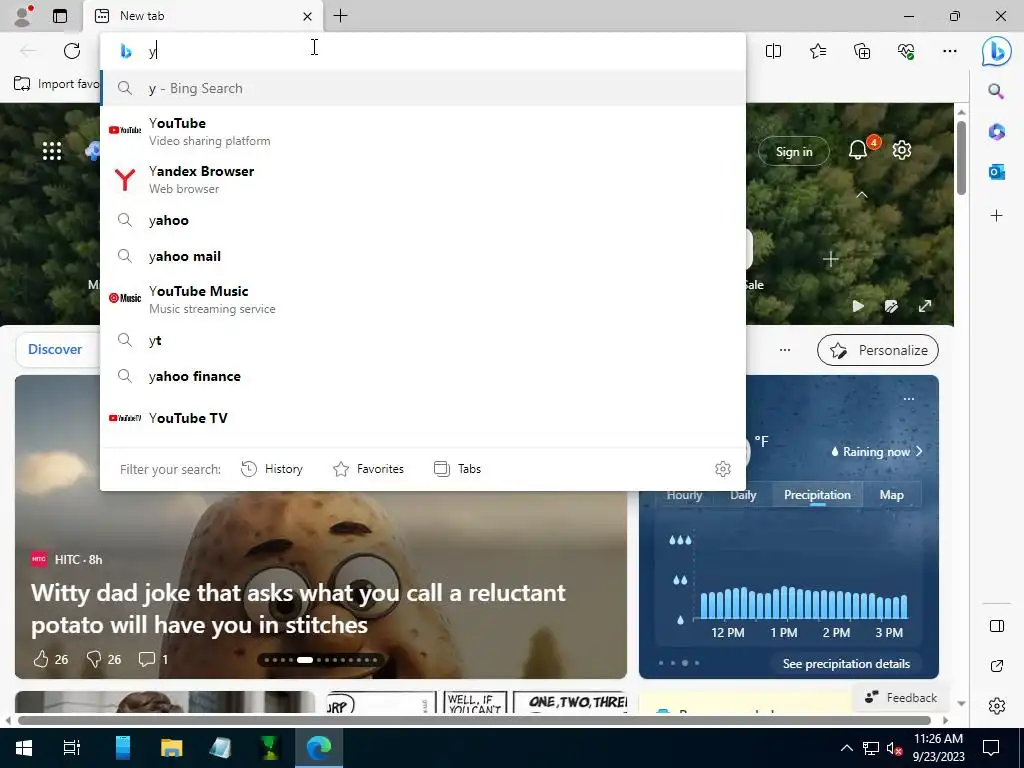Viewport: 1024px width, 768px height.
Task: Open comments on potato joke article
Action: (153, 659)
